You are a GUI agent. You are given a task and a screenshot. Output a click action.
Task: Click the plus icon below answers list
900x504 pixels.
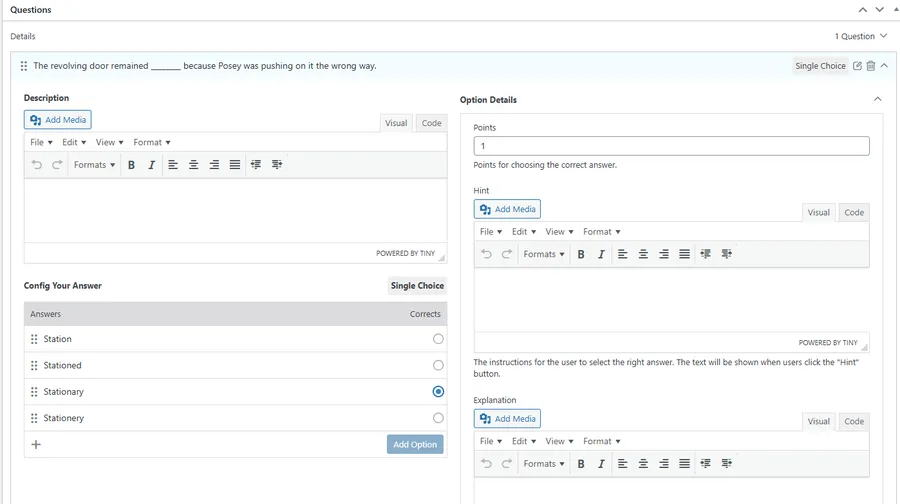[36, 444]
